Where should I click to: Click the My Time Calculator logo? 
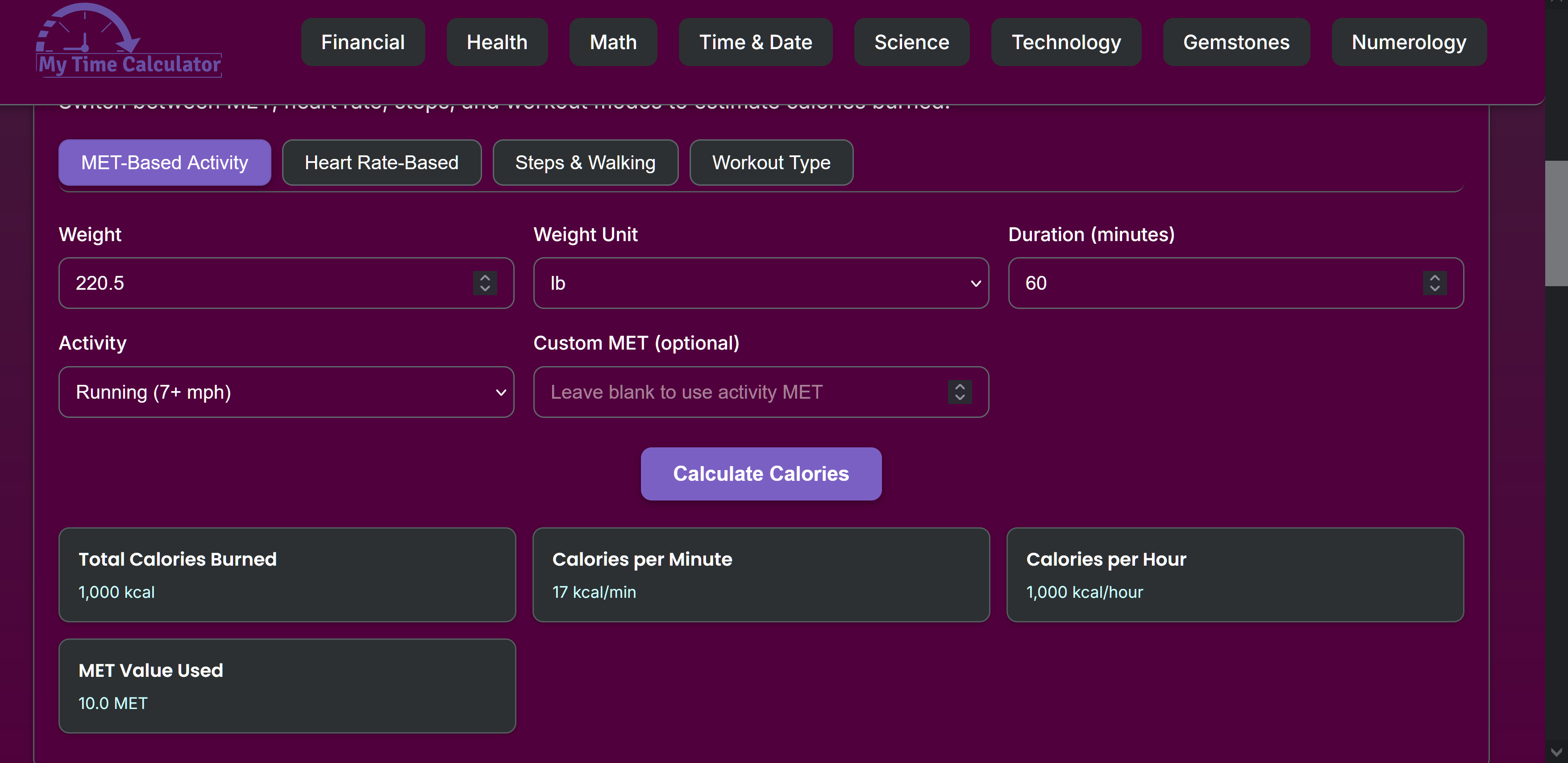pos(129,41)
